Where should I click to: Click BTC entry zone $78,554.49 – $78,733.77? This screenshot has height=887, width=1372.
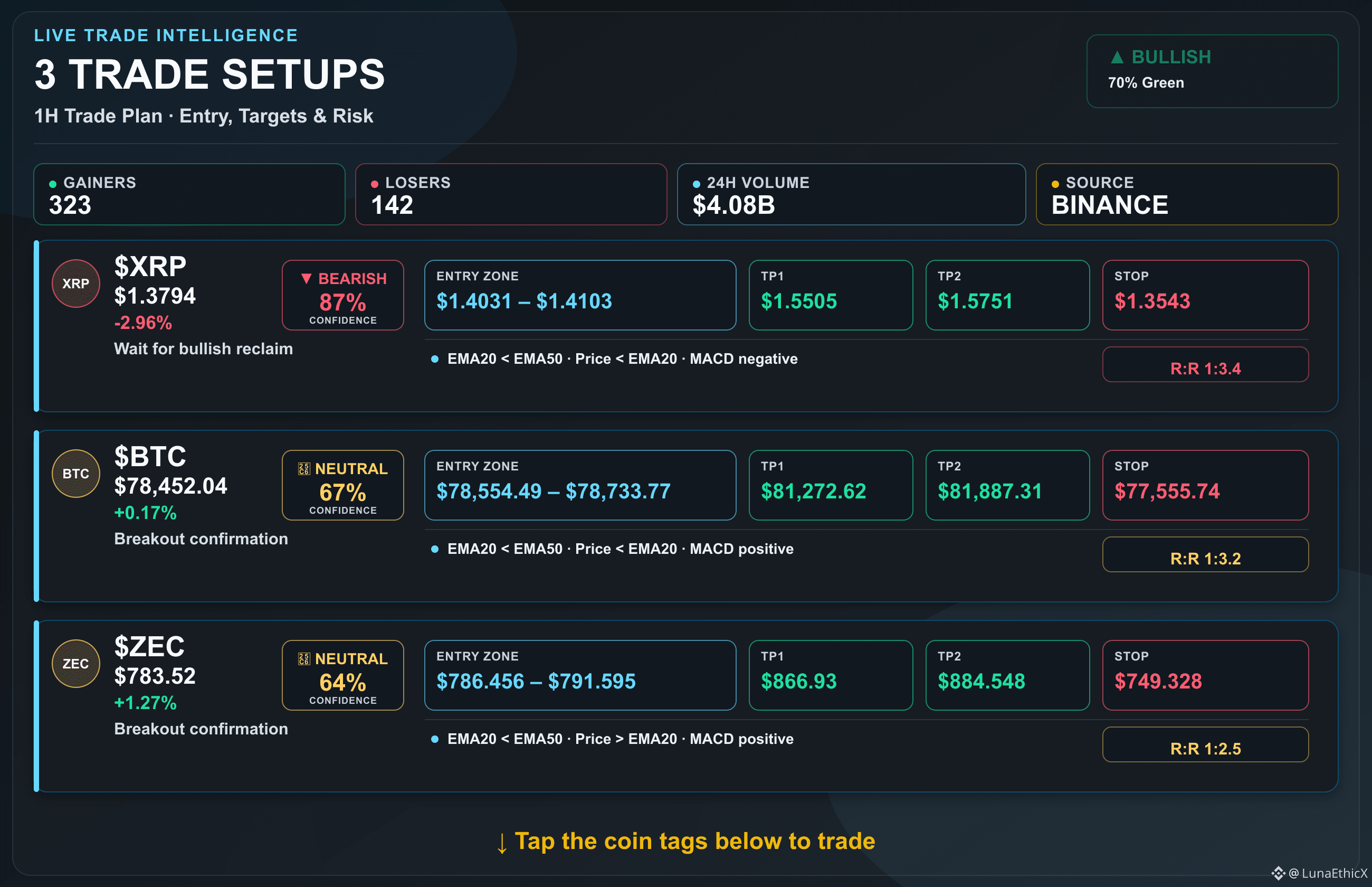(554, 492)
